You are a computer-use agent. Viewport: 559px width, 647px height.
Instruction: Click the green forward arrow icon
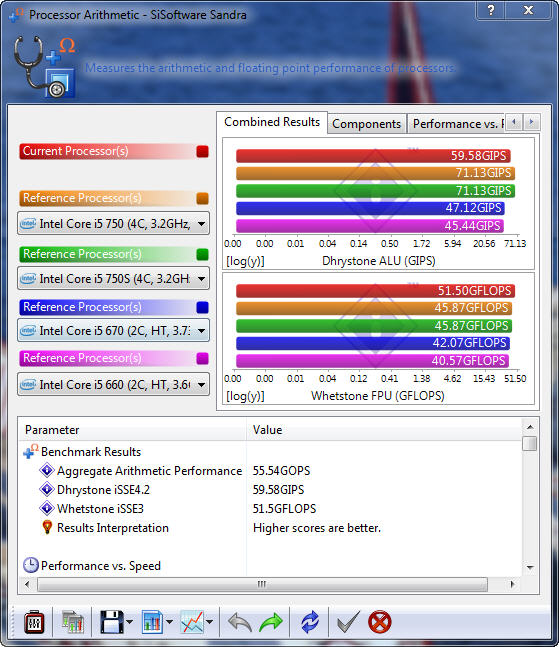[x=271, y=622]
